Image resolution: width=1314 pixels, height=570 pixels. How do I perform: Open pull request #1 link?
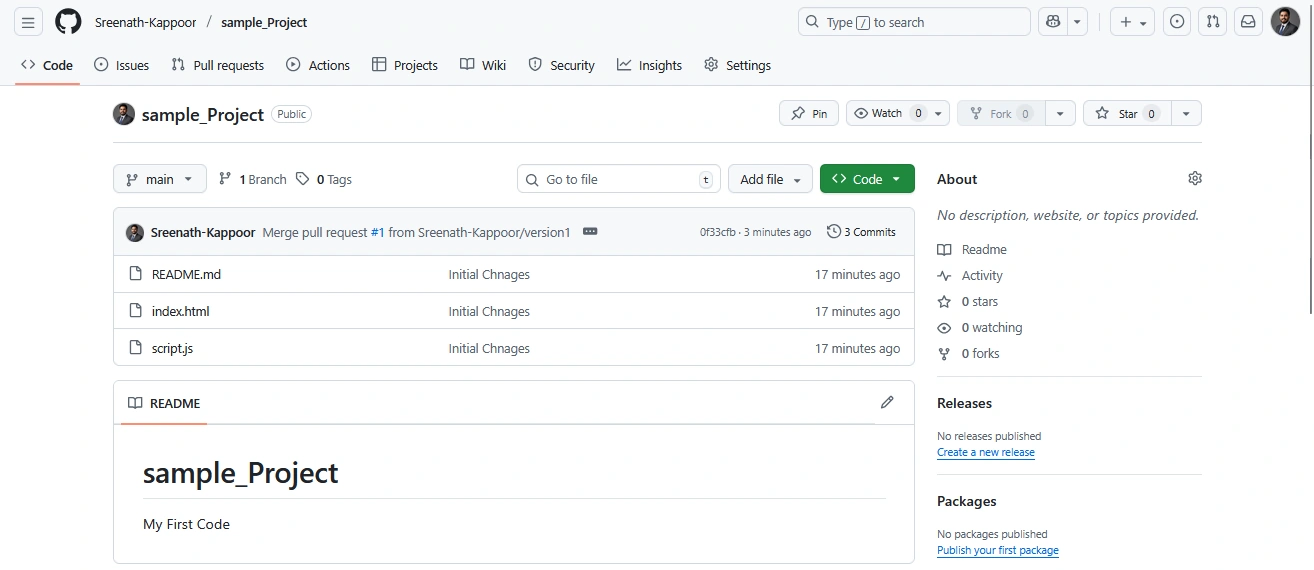pyautogui.click(x=378, y=232)
